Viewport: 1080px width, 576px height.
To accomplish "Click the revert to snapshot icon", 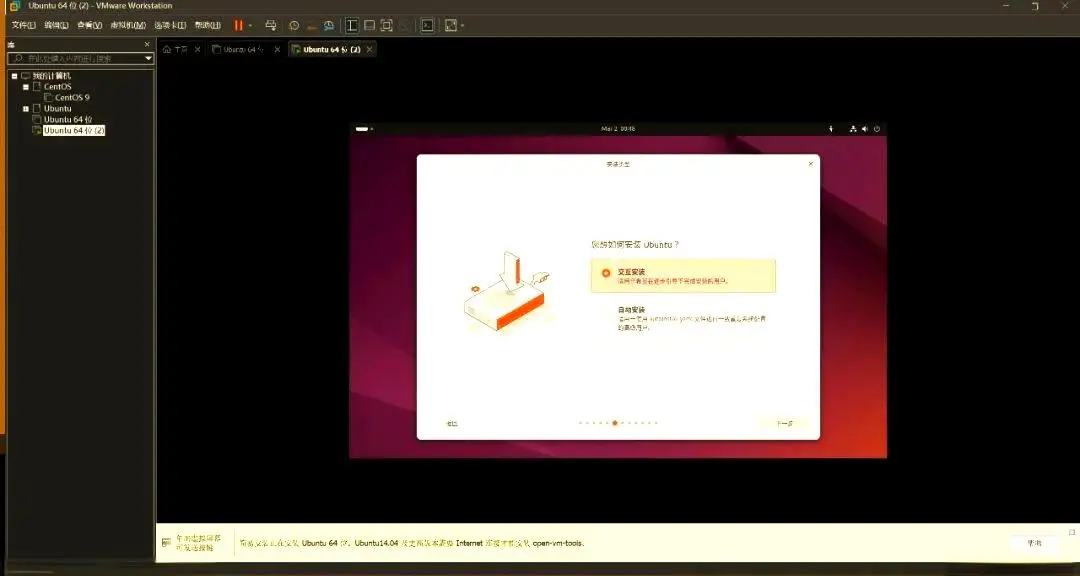I will point(311,25).
